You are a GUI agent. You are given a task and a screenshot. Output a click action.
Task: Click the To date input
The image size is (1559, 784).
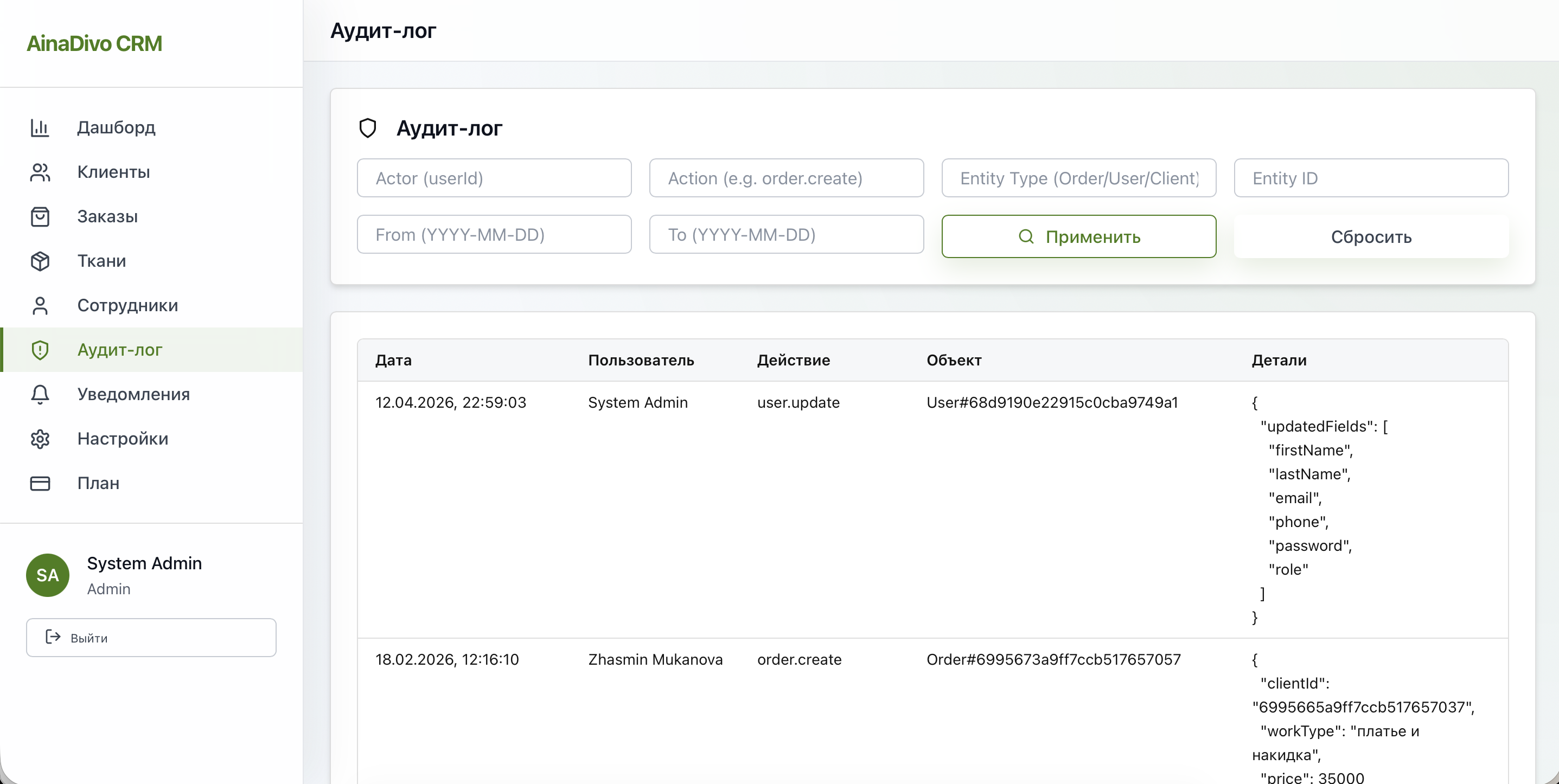pos(786,234)
